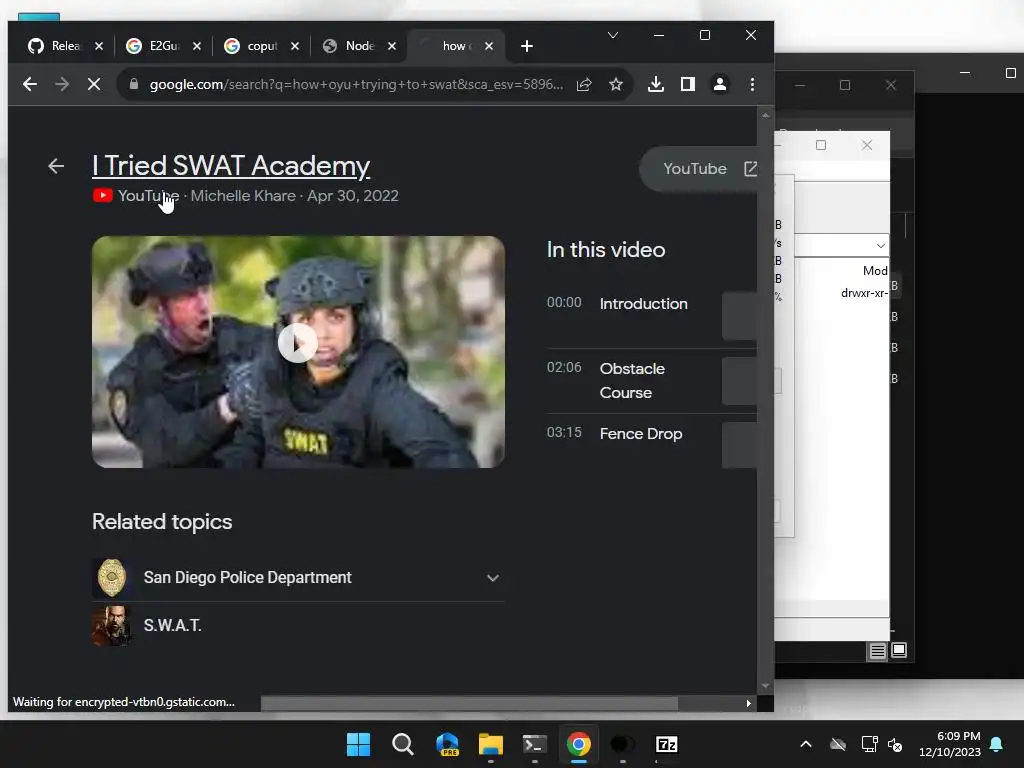
Task: Open Chrome's downloads icon
Action: 656,84
